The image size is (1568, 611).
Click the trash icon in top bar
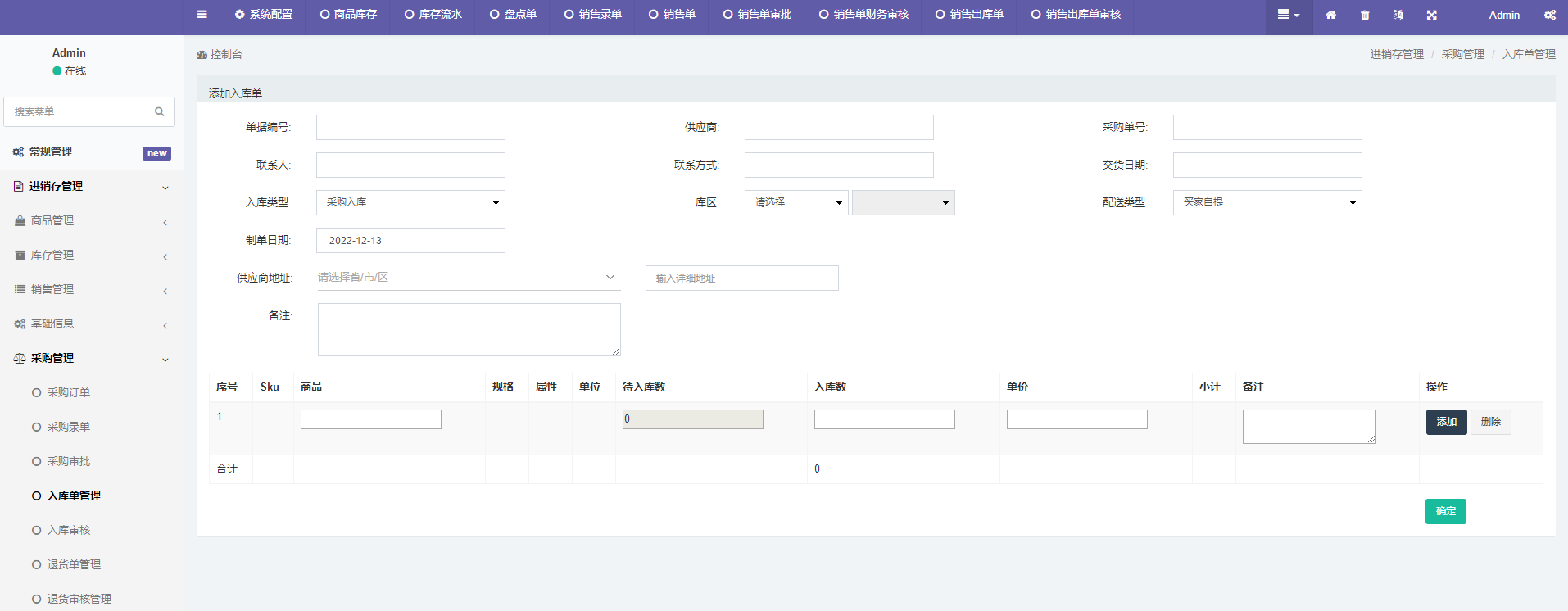click(1365, 15)
